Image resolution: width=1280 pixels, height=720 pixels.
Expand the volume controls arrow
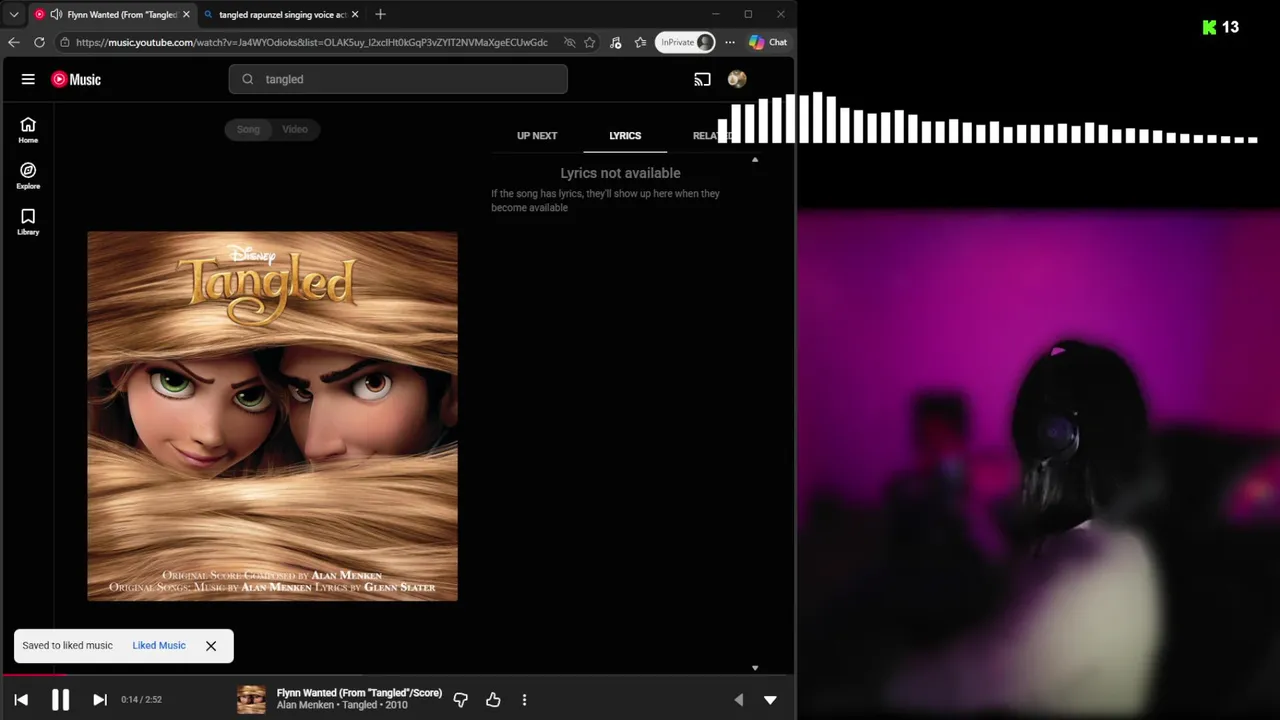pyautogui.click(x=739, y=700)
